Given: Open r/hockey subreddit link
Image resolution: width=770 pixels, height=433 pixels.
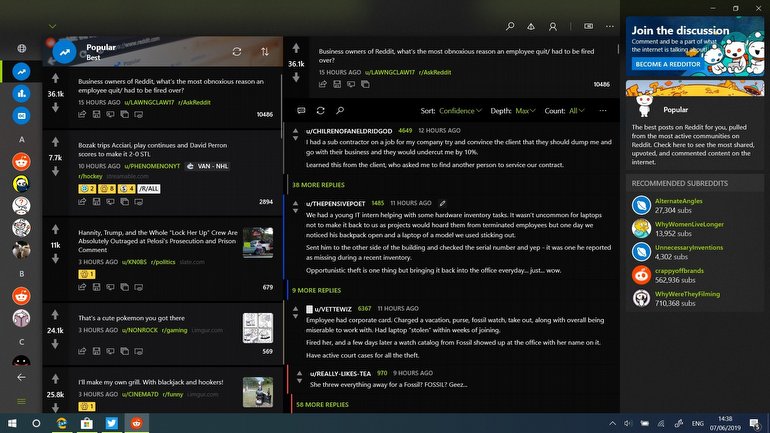Looking at the screenshot, I should pyautogui.click(x=90, y=176).
